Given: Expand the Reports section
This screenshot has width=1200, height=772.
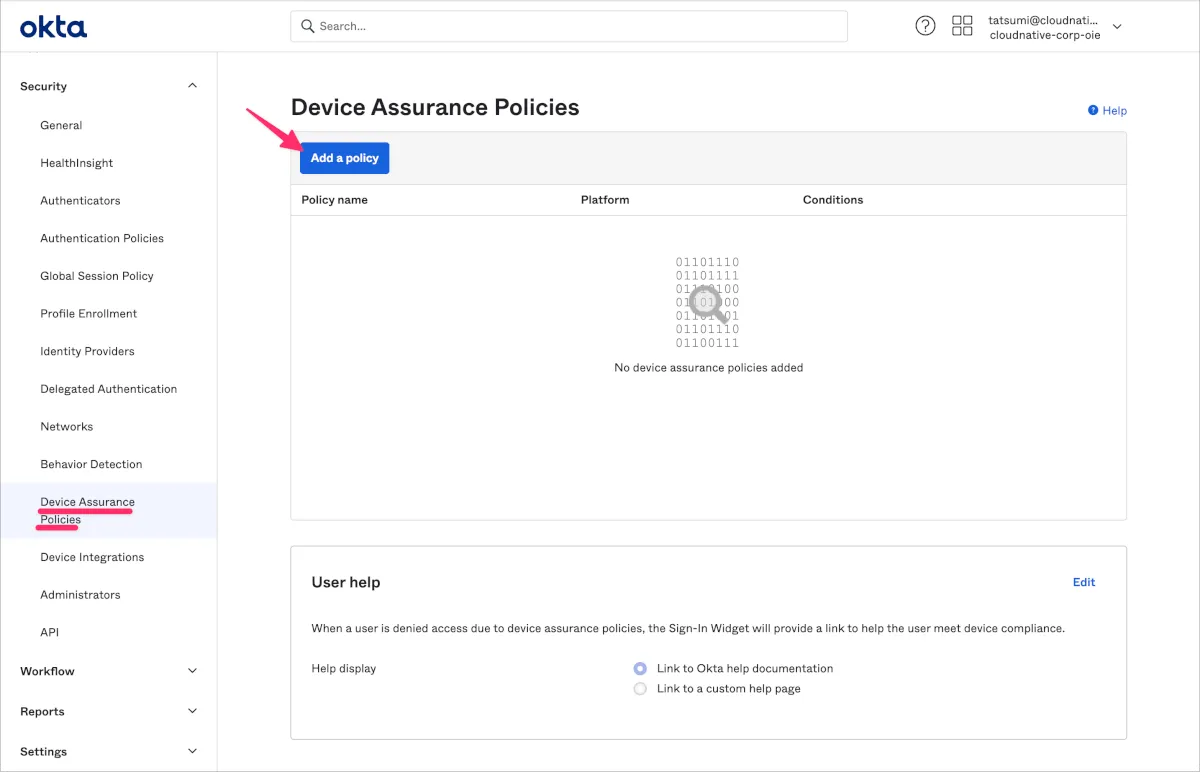Looking at the screenshot, I should coord(193,711).
